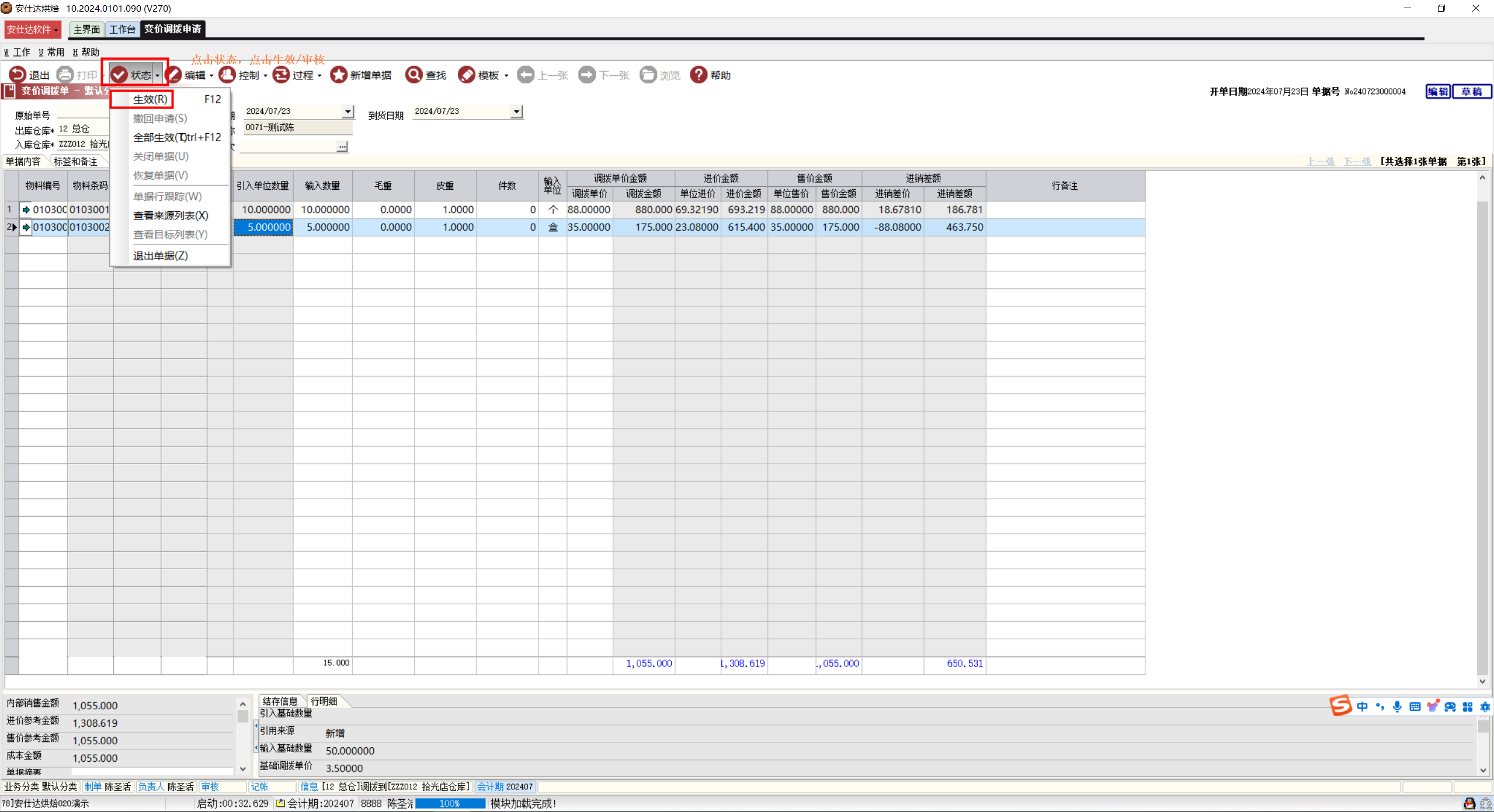Click the 编辑 pencil toolbar icon
Viewport: 1494px width, 812px height.
[x=174, y=75]
